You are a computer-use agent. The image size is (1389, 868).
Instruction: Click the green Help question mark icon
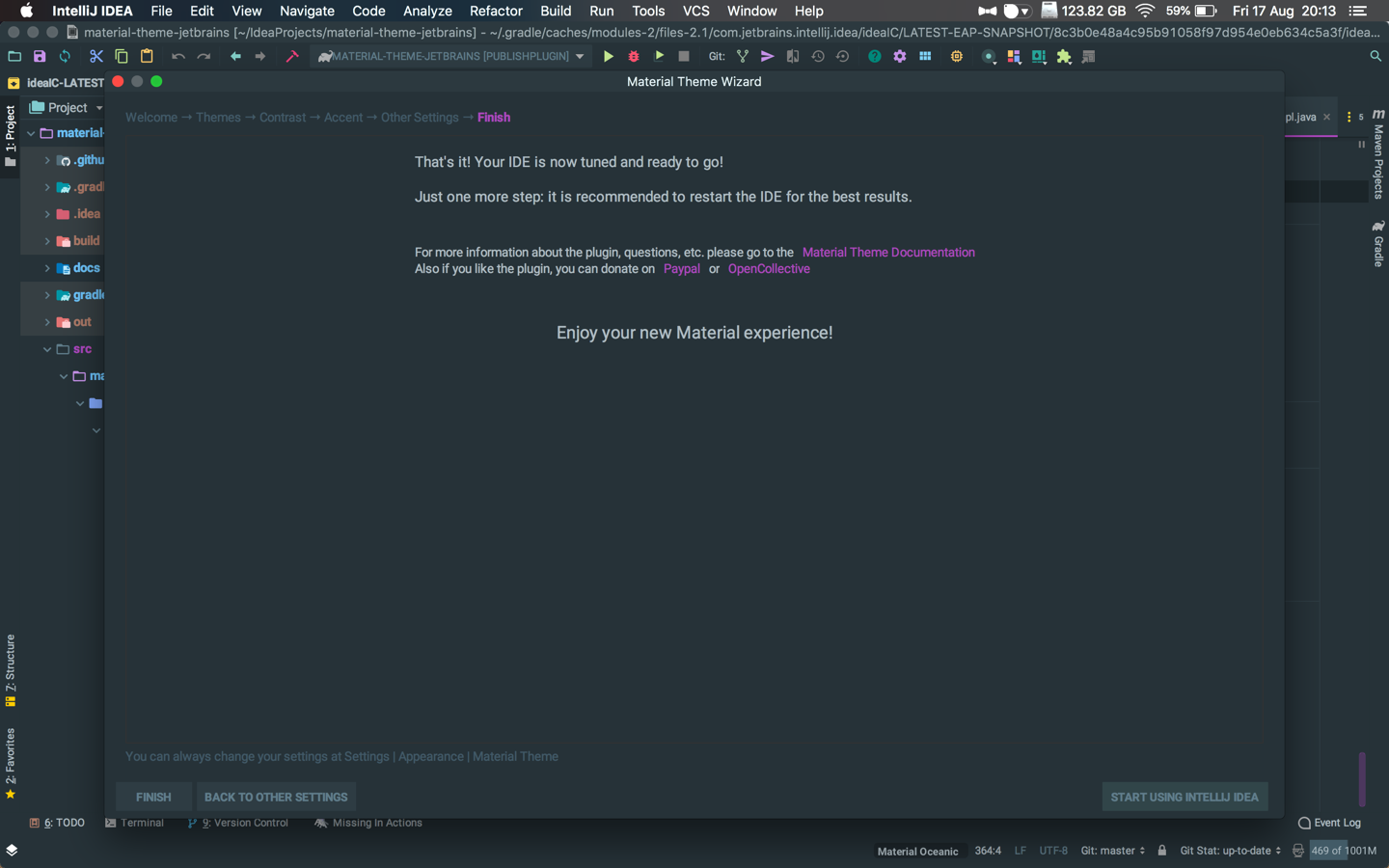pyautogui.click(x=875, y=57)
